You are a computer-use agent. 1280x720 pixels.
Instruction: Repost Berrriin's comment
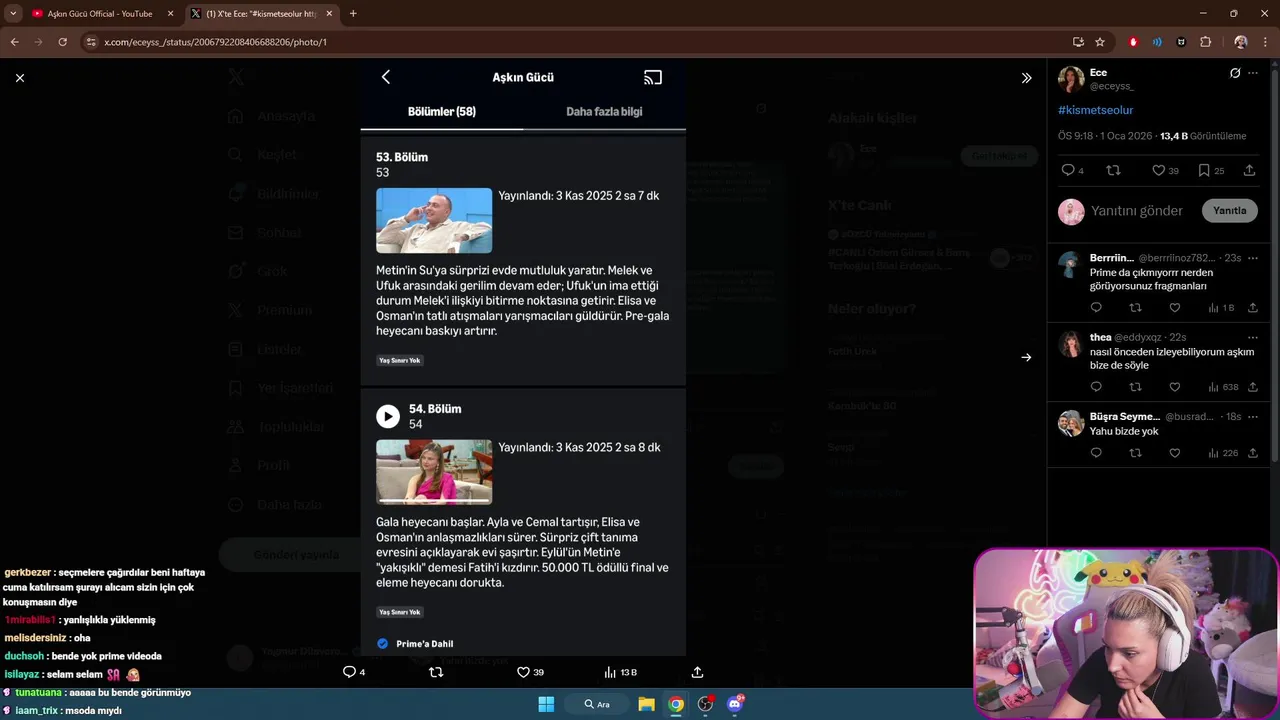tap(1135, 308)
